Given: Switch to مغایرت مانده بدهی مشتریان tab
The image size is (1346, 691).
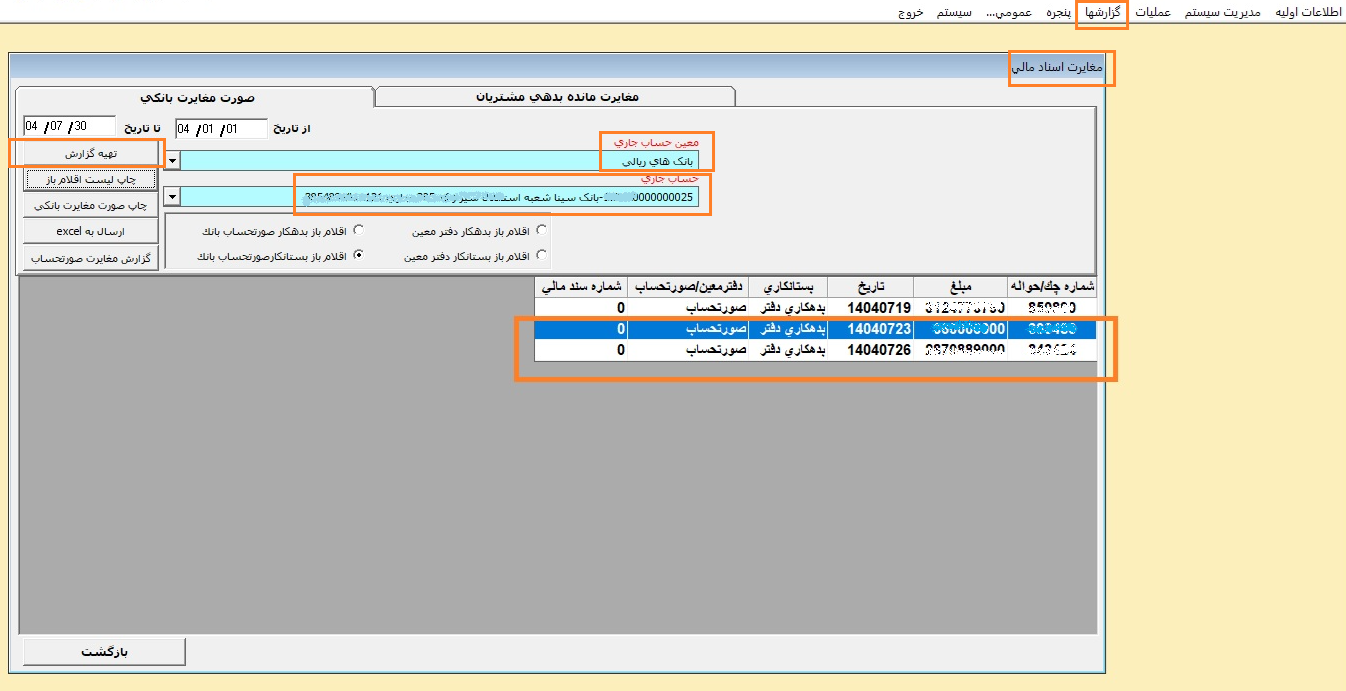Looking at the screenshot, I should 555,97.
